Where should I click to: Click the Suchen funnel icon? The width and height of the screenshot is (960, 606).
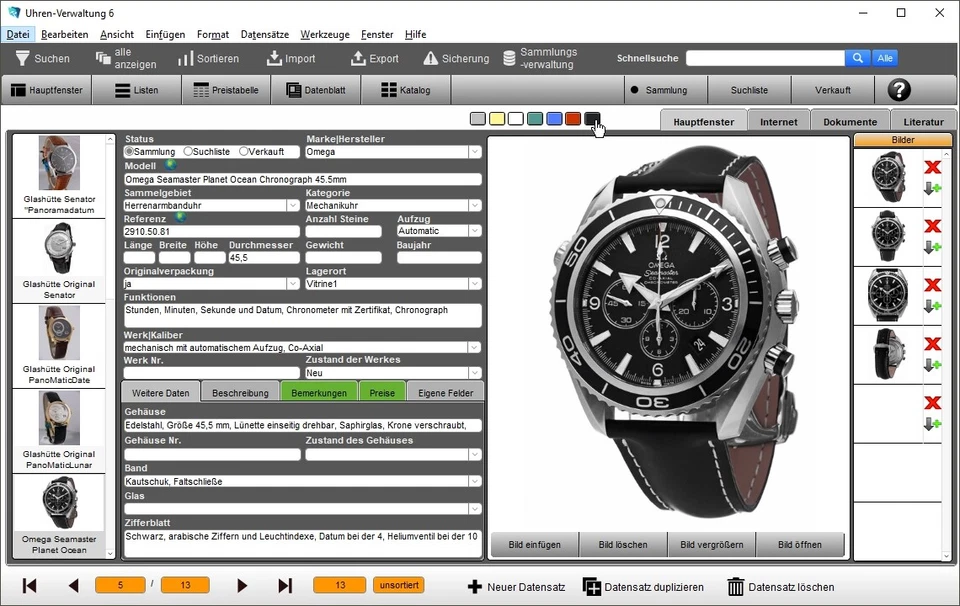(22, 59)
